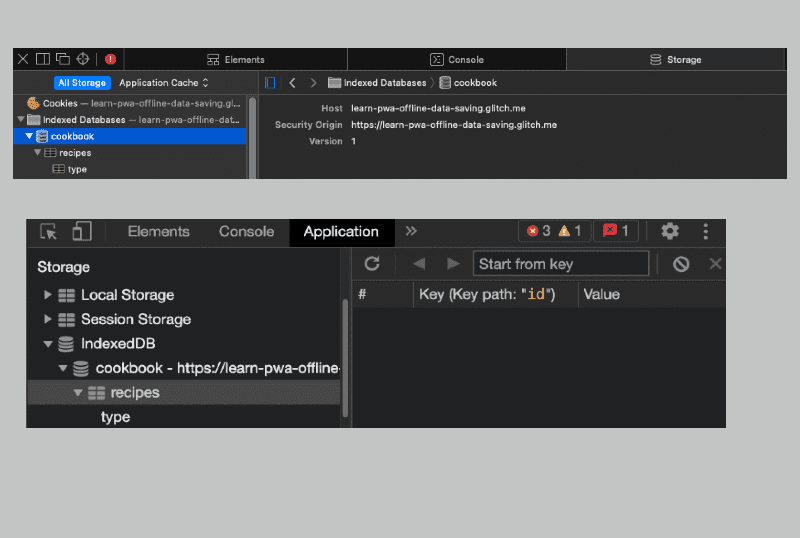Switch to the Safari Elements tab
Viewport: 800px width, 538px height.
click(x=236, y=60)
